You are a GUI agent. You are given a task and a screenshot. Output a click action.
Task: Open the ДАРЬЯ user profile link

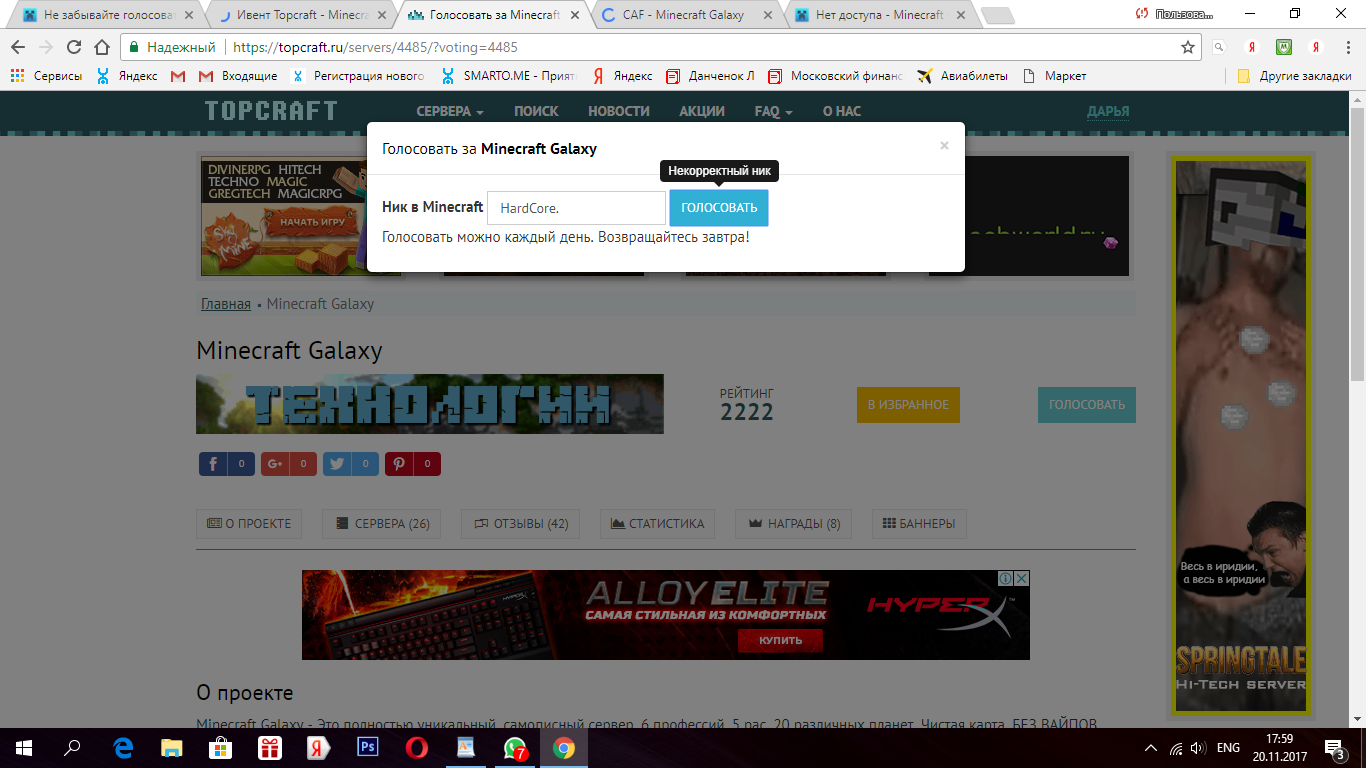pyautogui.click(x=1108, y=111)
